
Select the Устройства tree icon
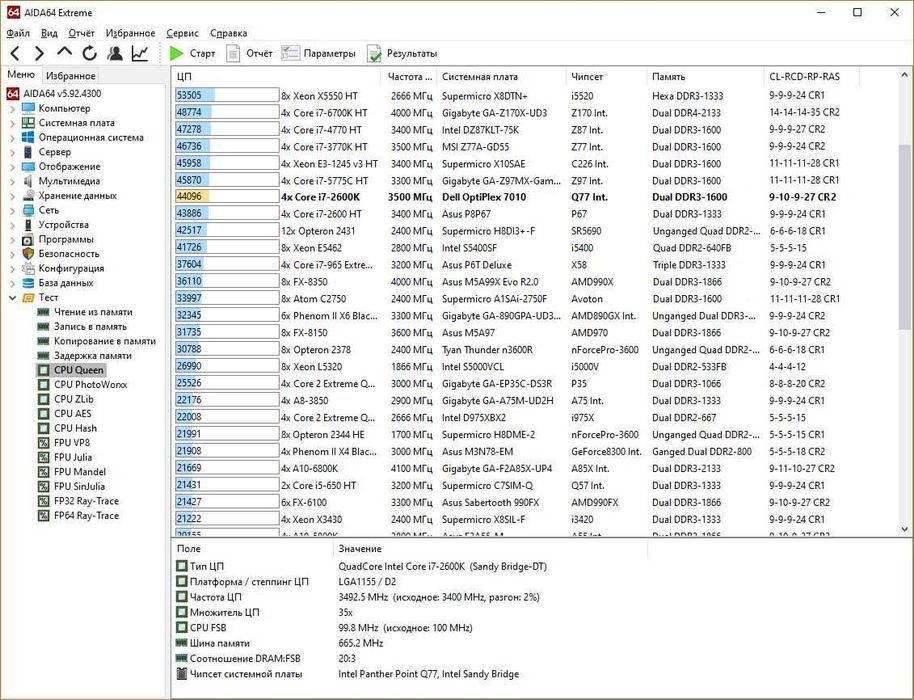28,224
